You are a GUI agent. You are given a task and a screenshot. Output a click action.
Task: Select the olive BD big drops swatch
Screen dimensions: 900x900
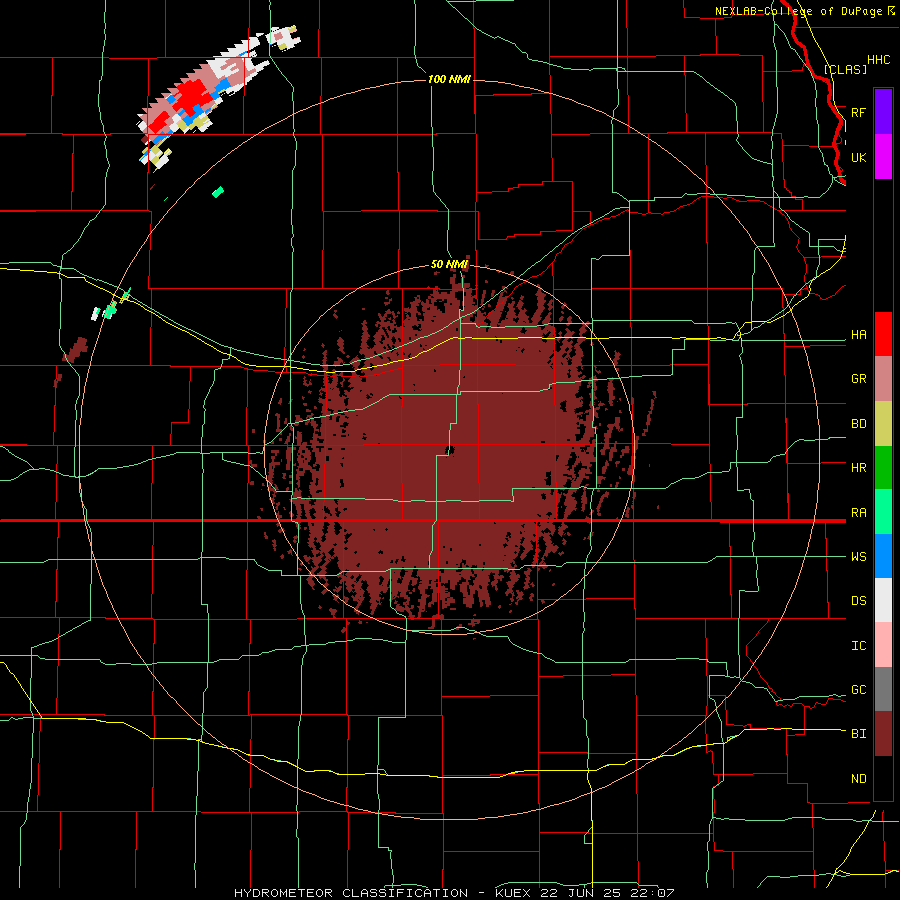(883, 424)
